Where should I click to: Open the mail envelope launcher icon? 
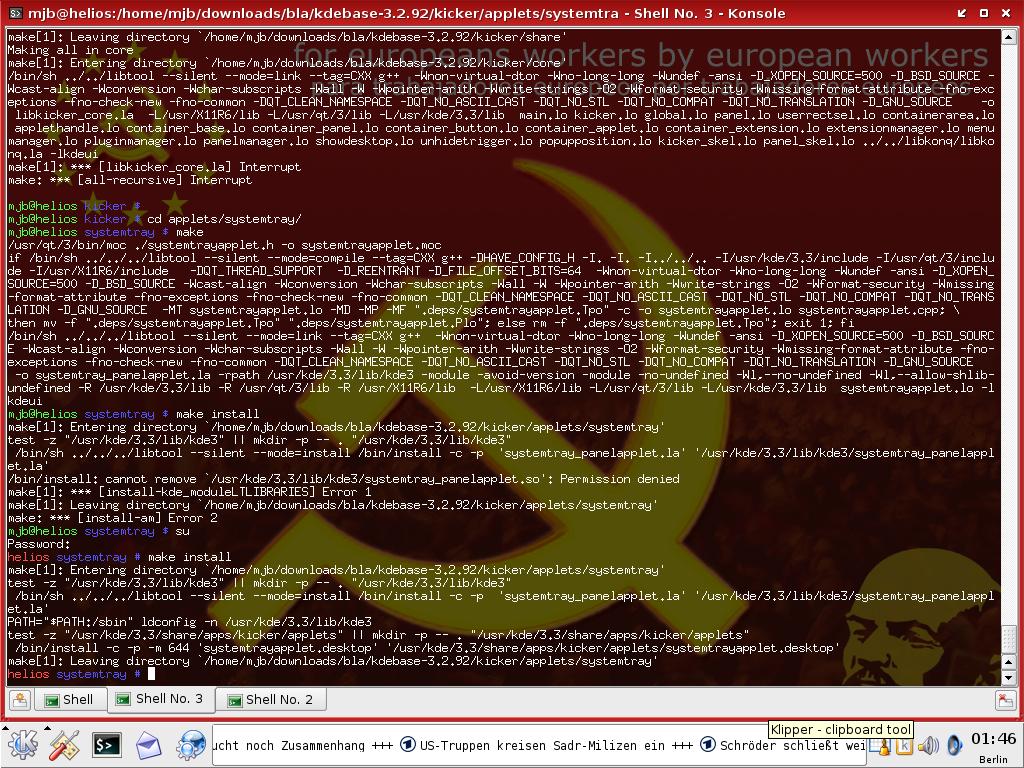[x=148, y=745]
